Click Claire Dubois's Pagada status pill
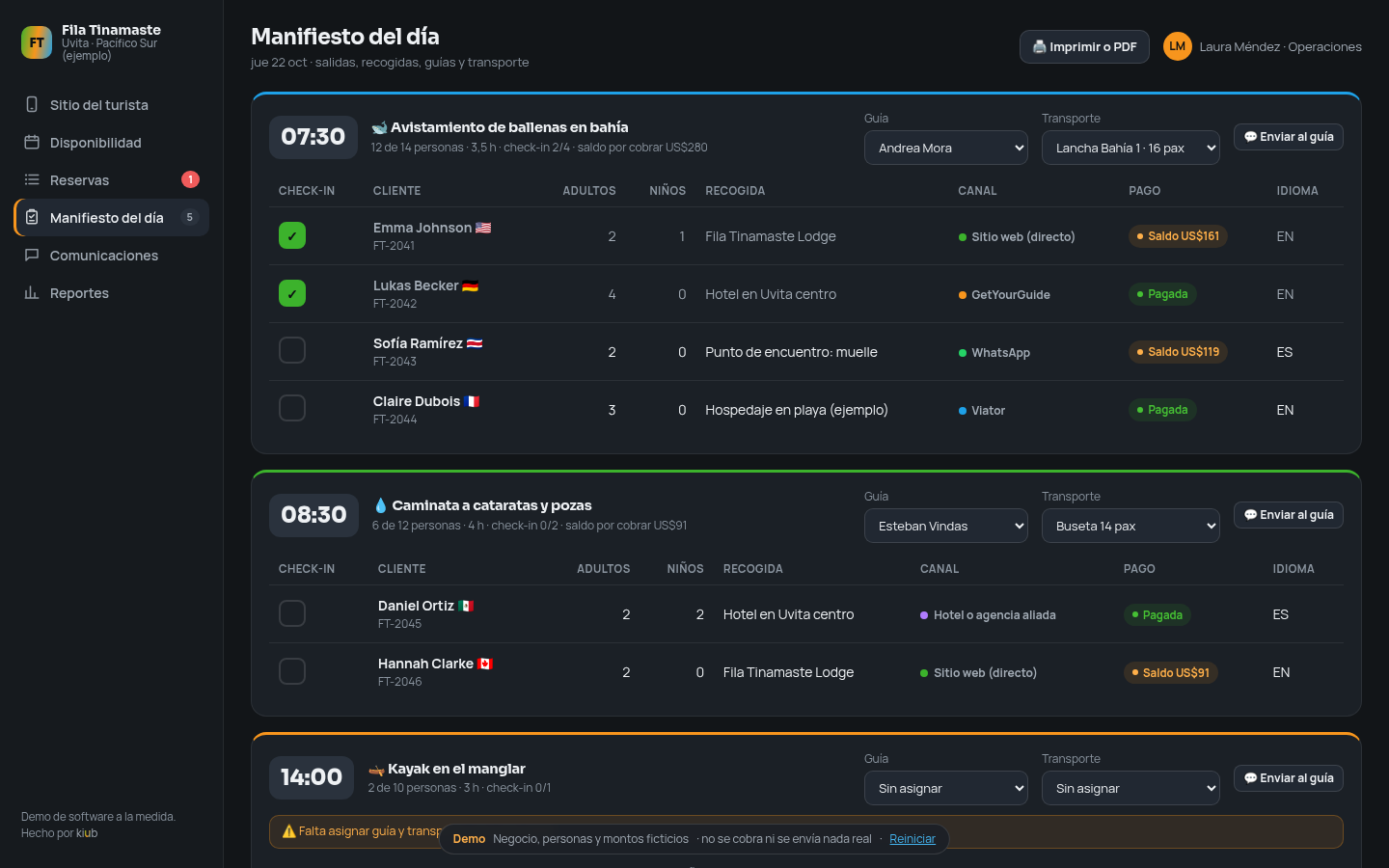 click(x=1162, y=410)
